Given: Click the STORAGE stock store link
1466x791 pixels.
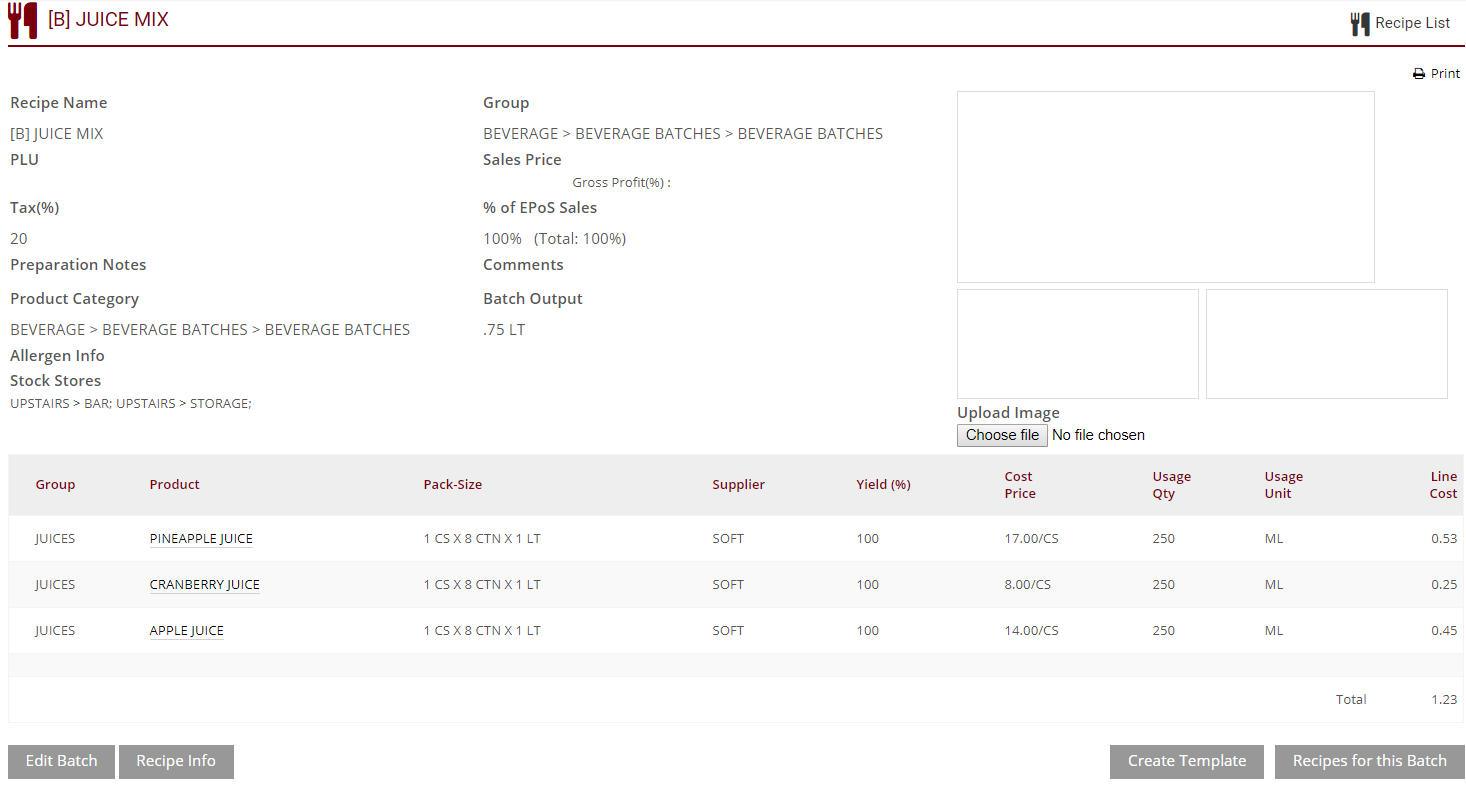Looking at the screenshot, I should coord(219,403).
